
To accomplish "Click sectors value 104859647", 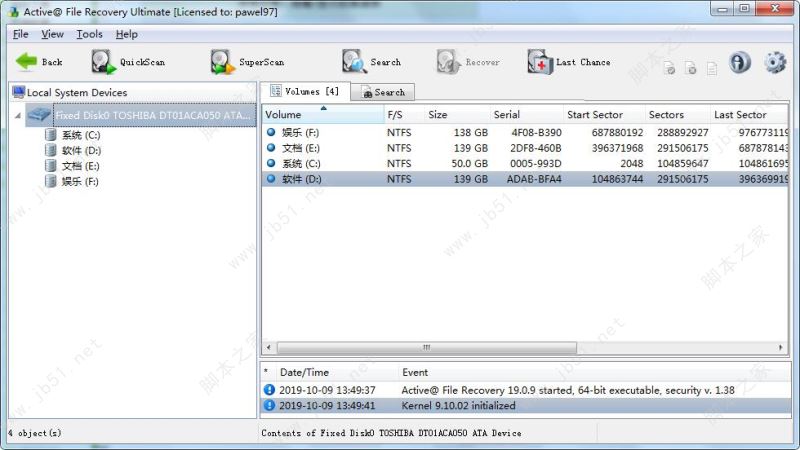I will tap(683, 164).
